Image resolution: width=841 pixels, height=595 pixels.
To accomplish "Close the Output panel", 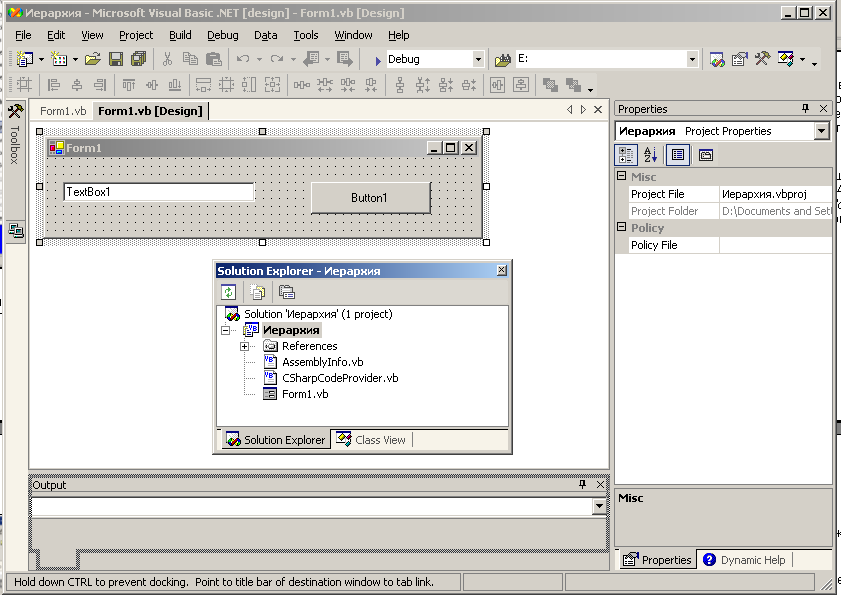I will click(x=601, y=484).
